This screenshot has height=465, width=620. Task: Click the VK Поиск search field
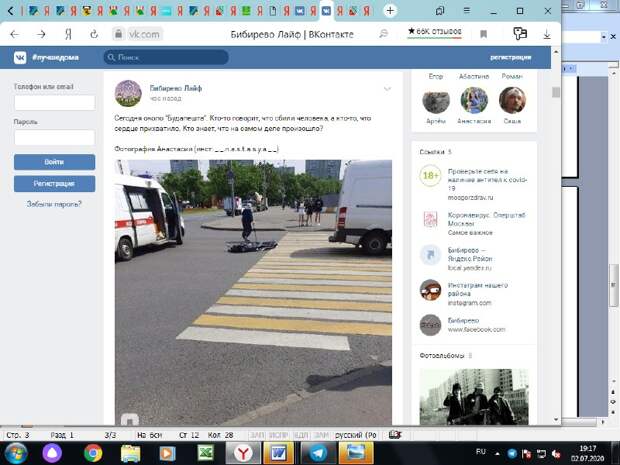pyautogui.click(x=166, y=57)
